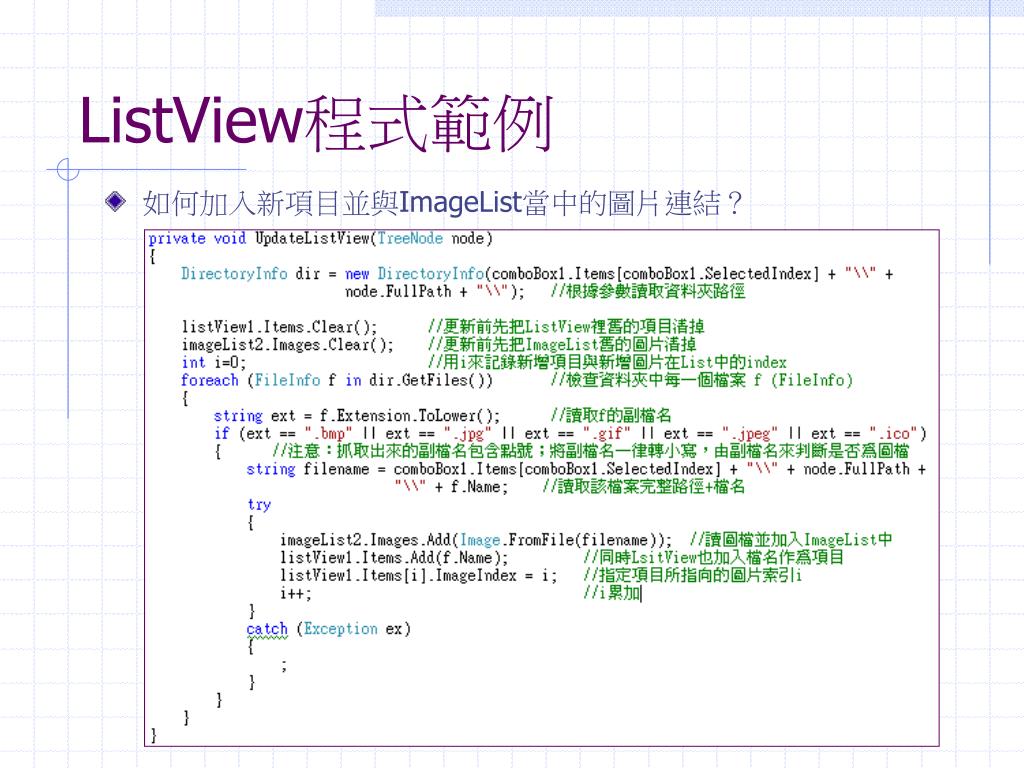Click the line starting "DirectoryInfo dir = new DirectoryInfo"
Viewport: 1024px width, 768px height.
click(x=537, y=274)
